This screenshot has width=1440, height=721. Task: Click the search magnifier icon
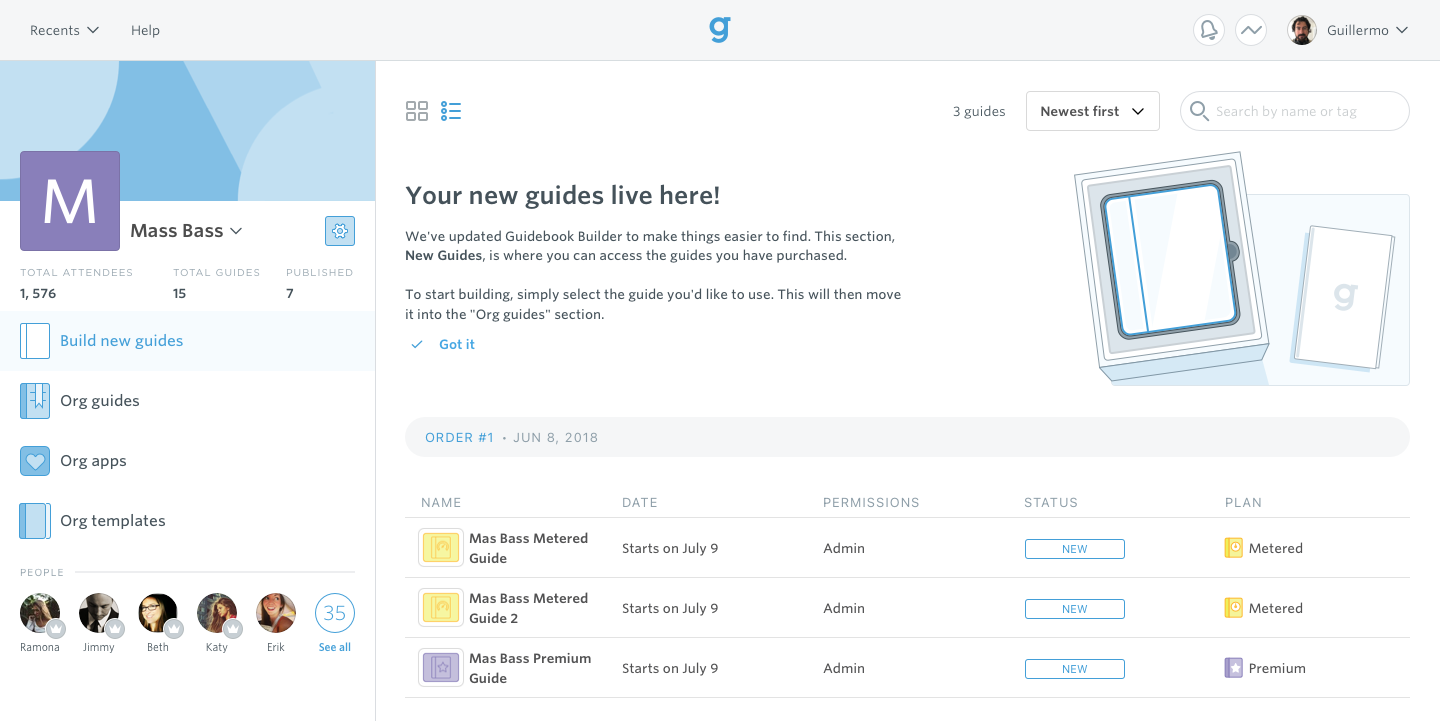(x=1199, y=111)
